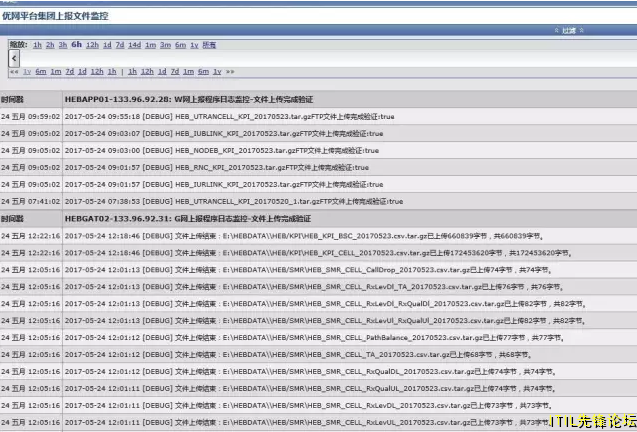Set zoom to 7d in 缩放 row

120,45
